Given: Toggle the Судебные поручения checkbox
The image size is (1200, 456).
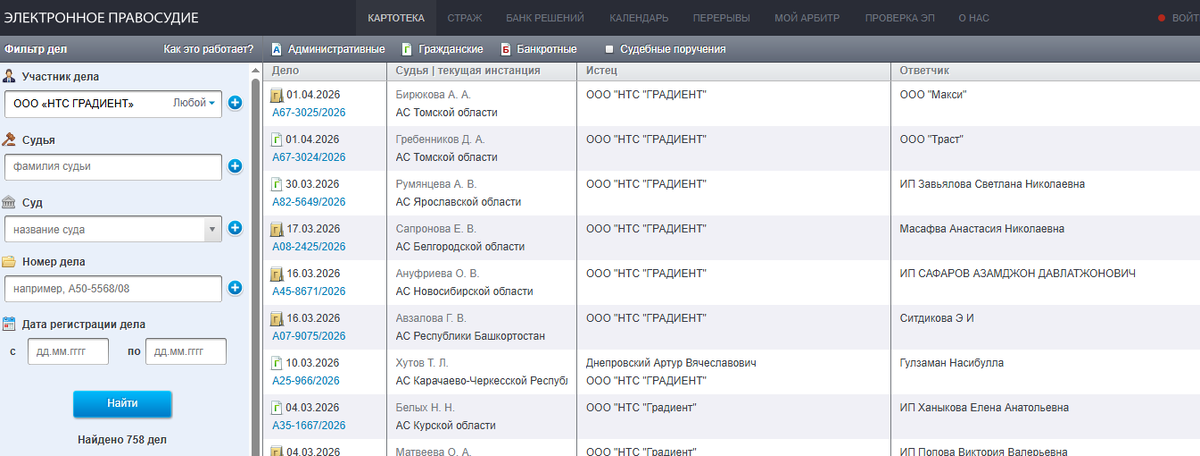Looking at the screenshot, I should [x=609, y=49].
